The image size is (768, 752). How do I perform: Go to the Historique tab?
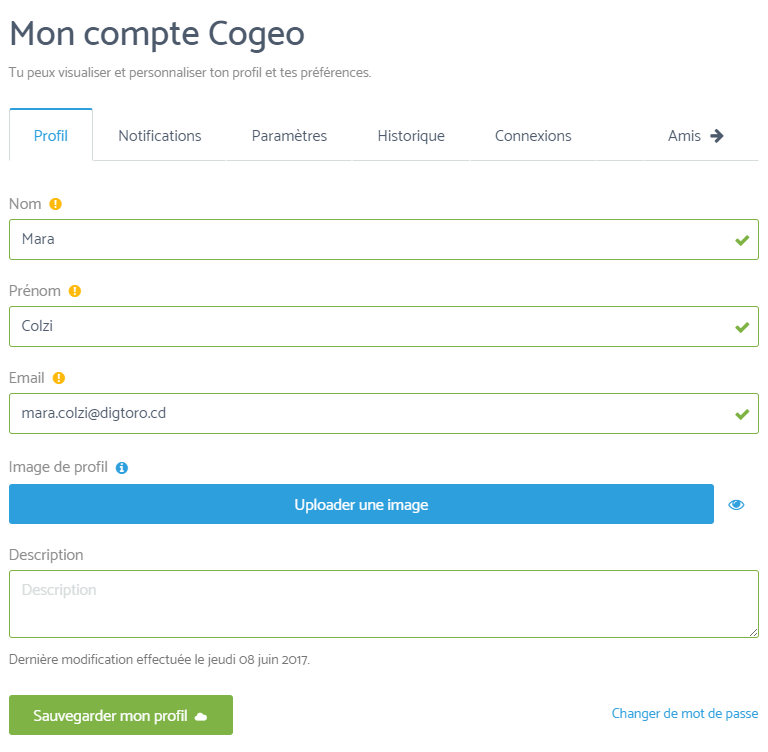411,136
